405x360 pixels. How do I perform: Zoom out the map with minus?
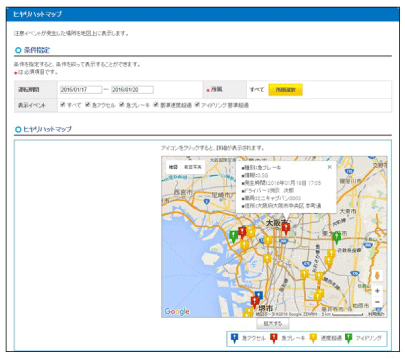377,302
